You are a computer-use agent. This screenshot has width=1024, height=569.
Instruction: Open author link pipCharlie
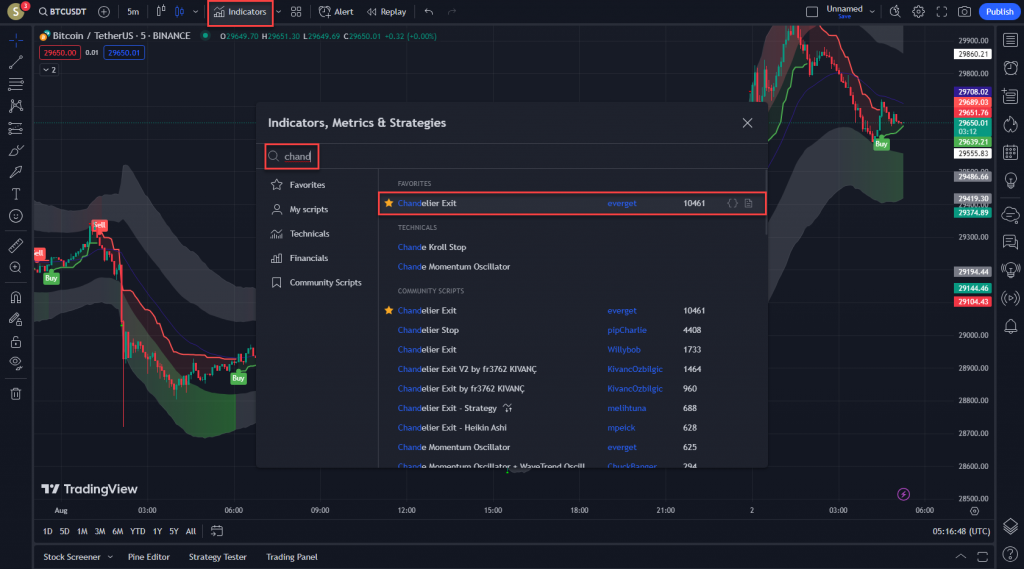[627, 330]
